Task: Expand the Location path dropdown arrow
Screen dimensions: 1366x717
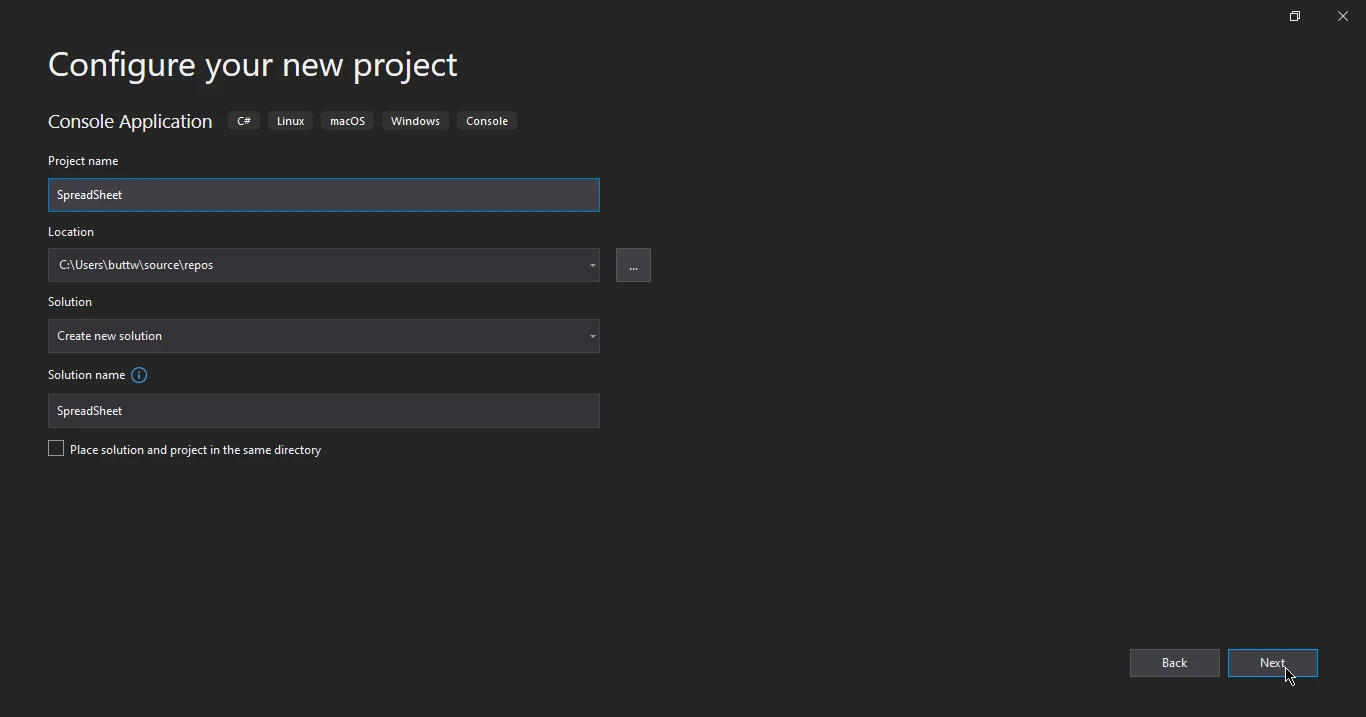Action: pos(592,266)
